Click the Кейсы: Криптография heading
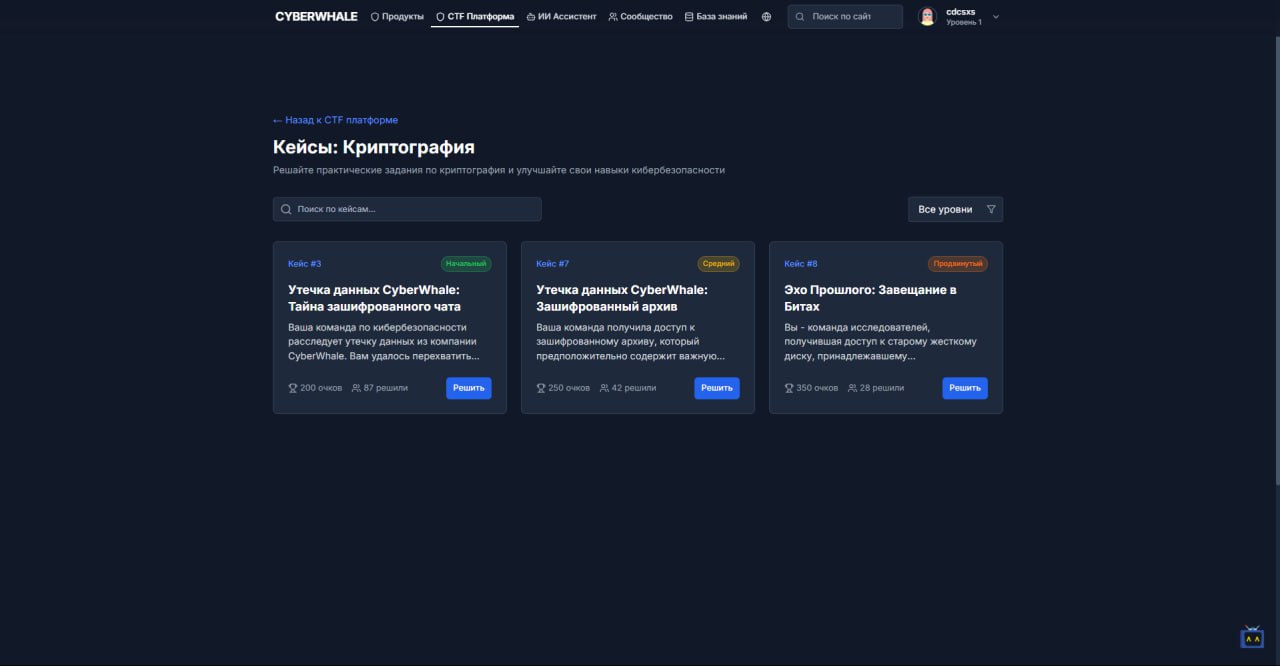 click(x=374, y=148)
